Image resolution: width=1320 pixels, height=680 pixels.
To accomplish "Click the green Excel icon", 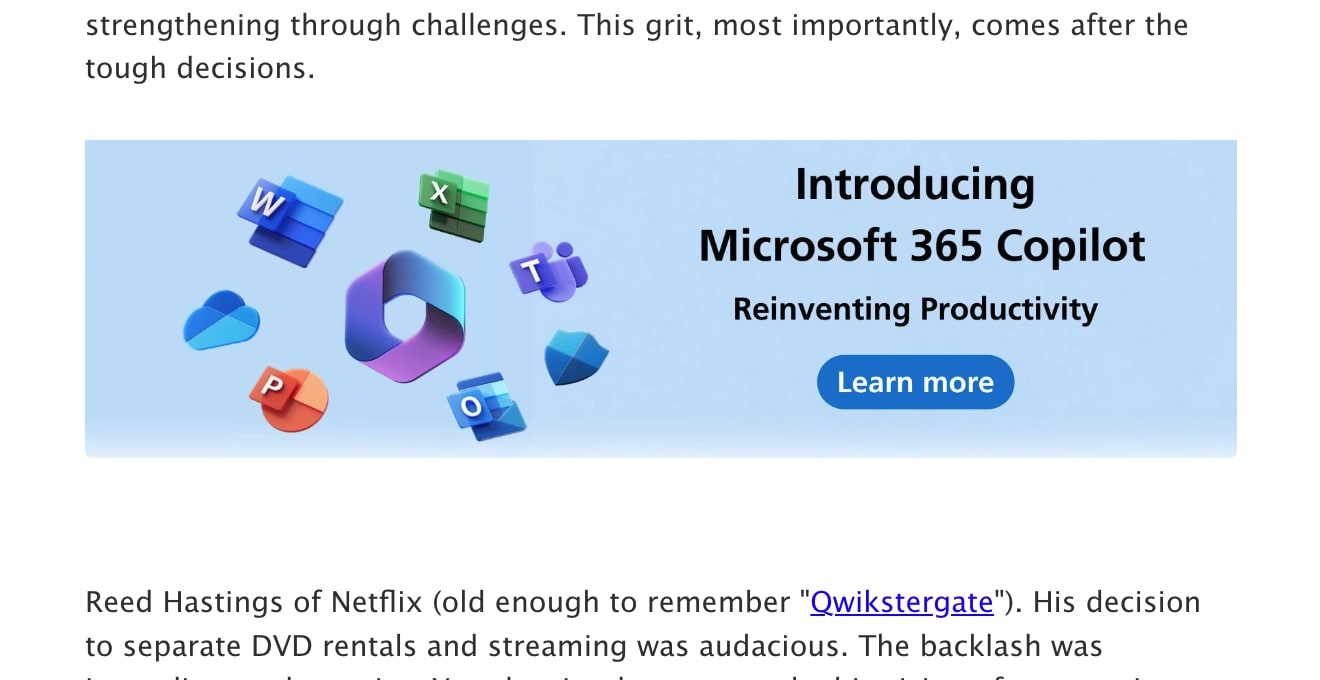I will 454,205.
